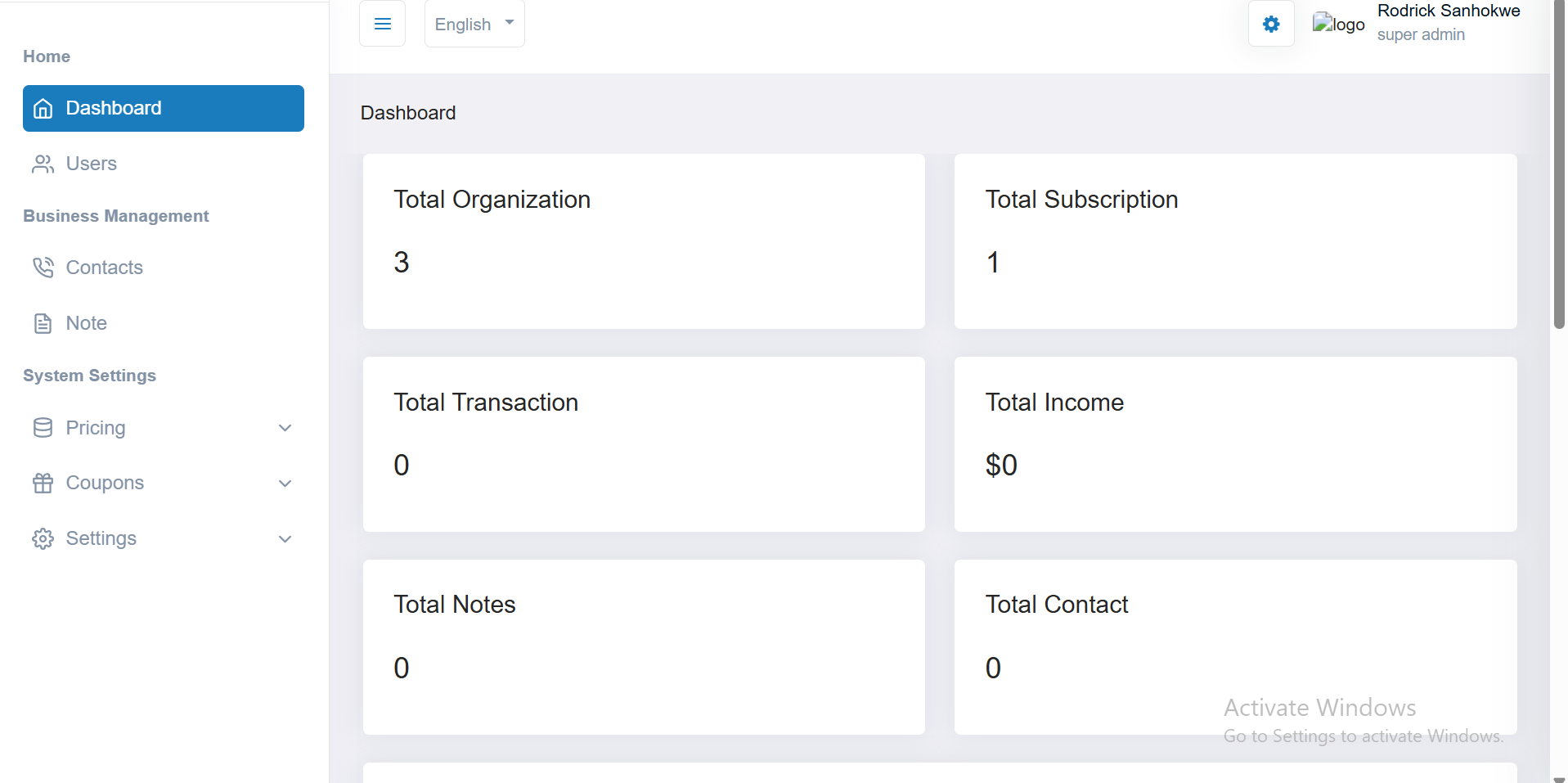Click the vertical page scrollbar thumb
The height and width of the screenshot is (783, 1568).
[1558, 164]
